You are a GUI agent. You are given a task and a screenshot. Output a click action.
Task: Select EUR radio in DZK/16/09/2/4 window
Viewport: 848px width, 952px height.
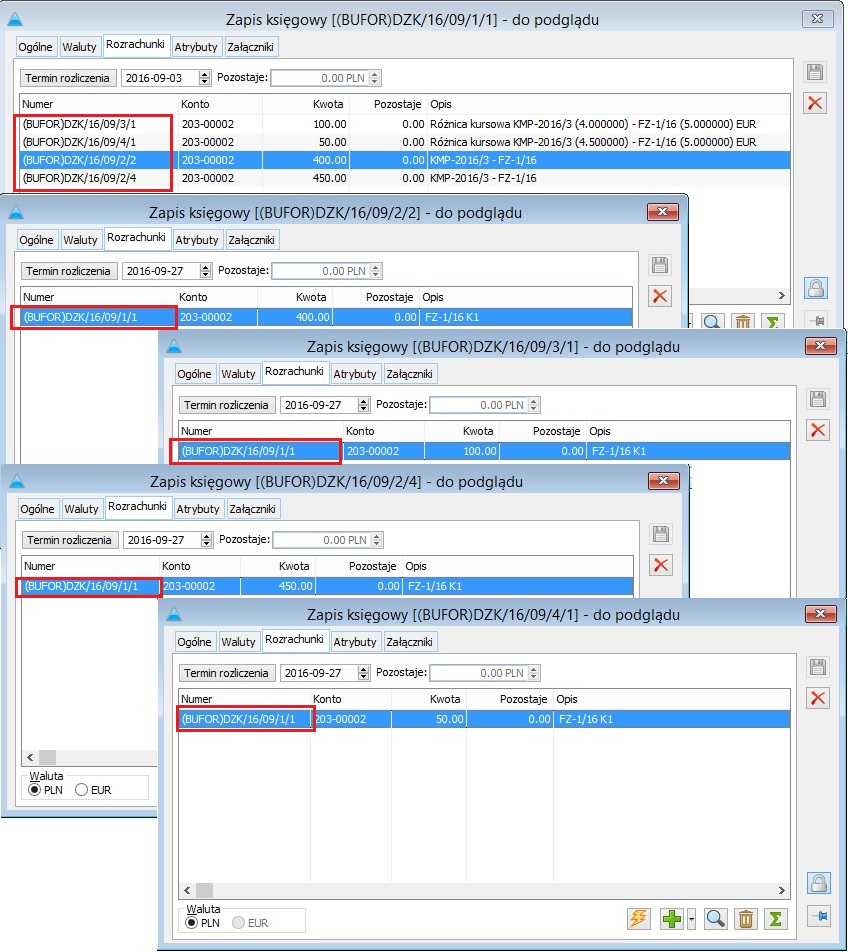click(x=81, y=790)
